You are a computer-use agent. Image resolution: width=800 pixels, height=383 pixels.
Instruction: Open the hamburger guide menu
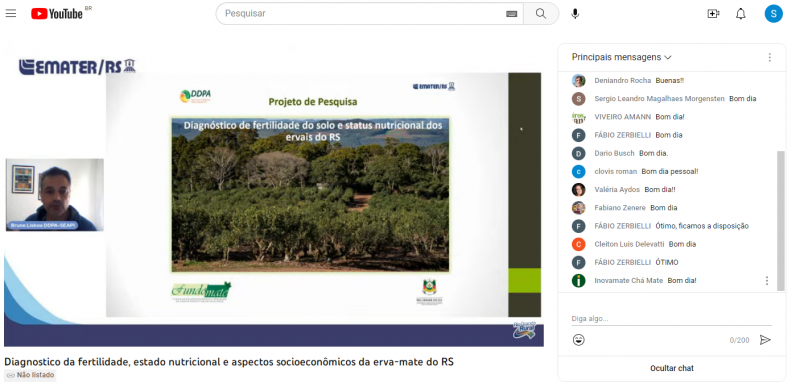(x=11, y=14)
